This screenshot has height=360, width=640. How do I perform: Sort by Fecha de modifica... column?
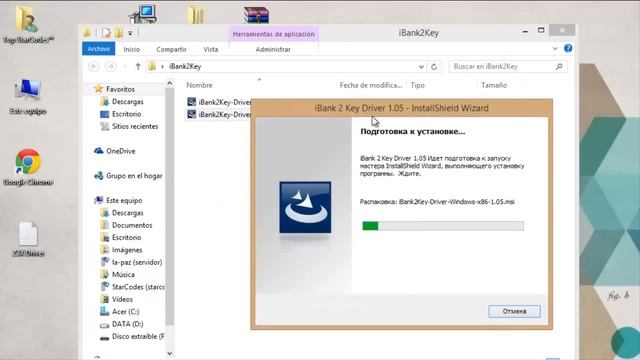click(371, 85)
